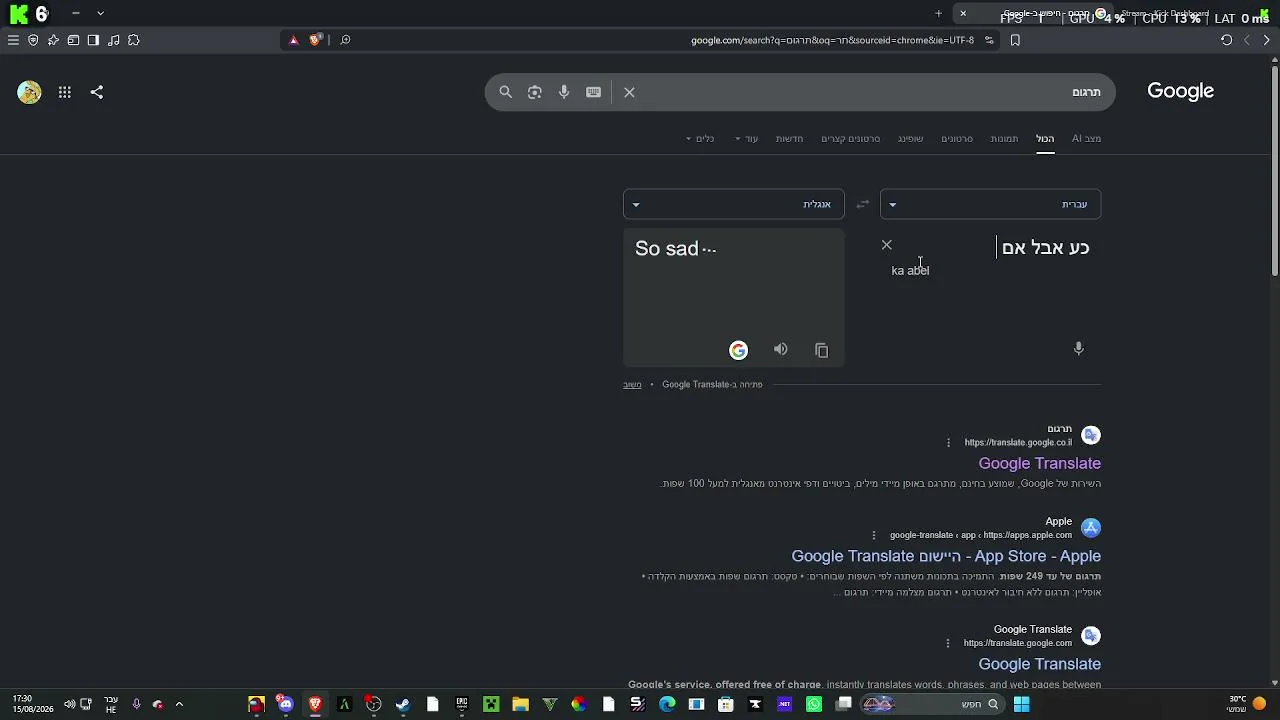
Task: Open the target language English dropdown
Action: click(733, 204)
